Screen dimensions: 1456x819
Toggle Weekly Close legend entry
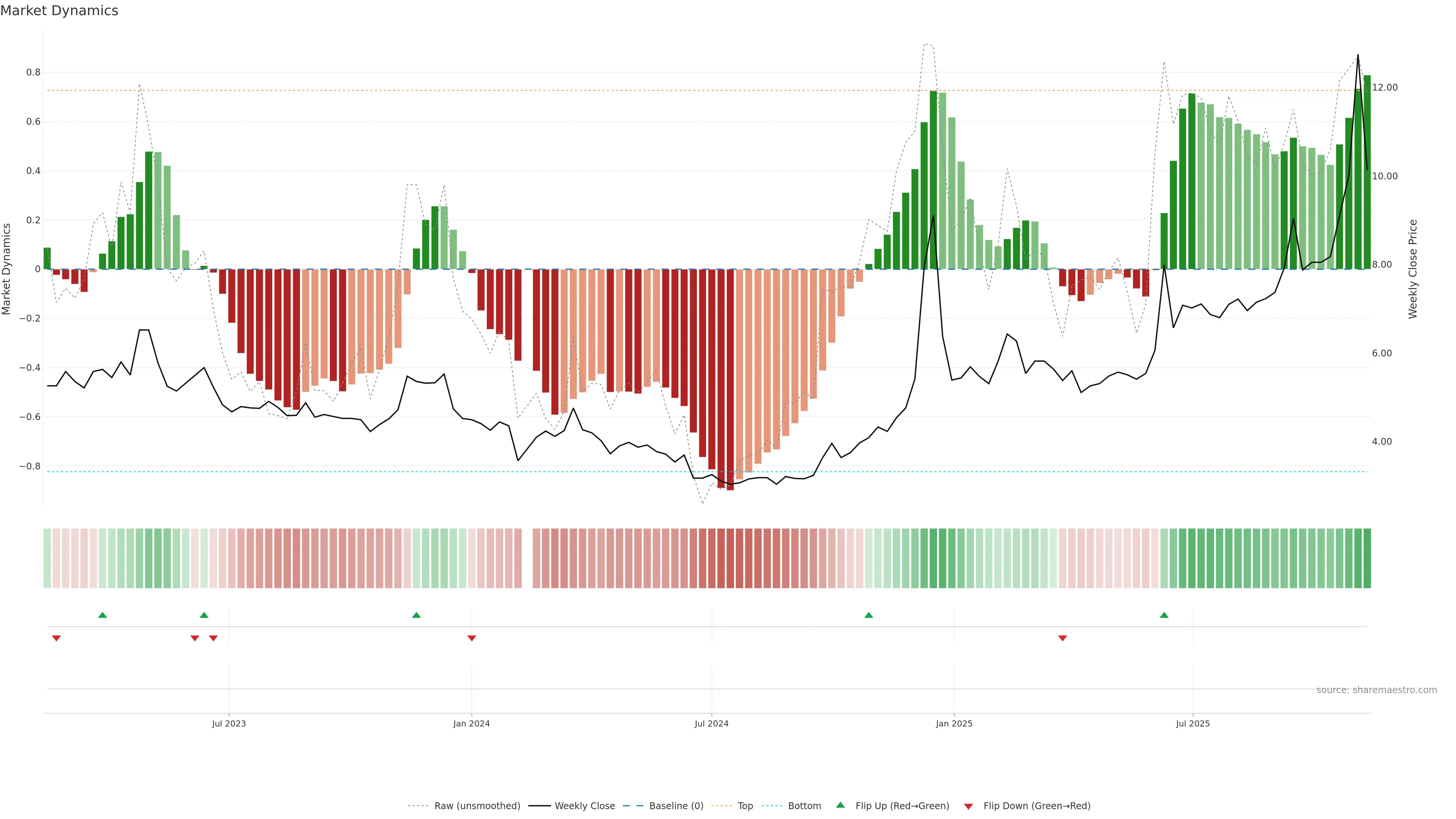[x=584, y=806]
